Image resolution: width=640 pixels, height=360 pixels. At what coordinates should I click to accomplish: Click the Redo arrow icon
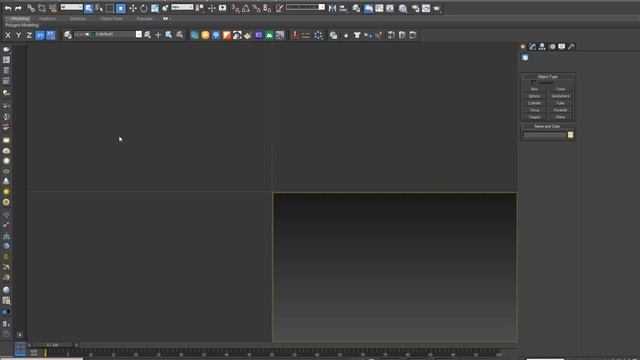click(18, 8)
